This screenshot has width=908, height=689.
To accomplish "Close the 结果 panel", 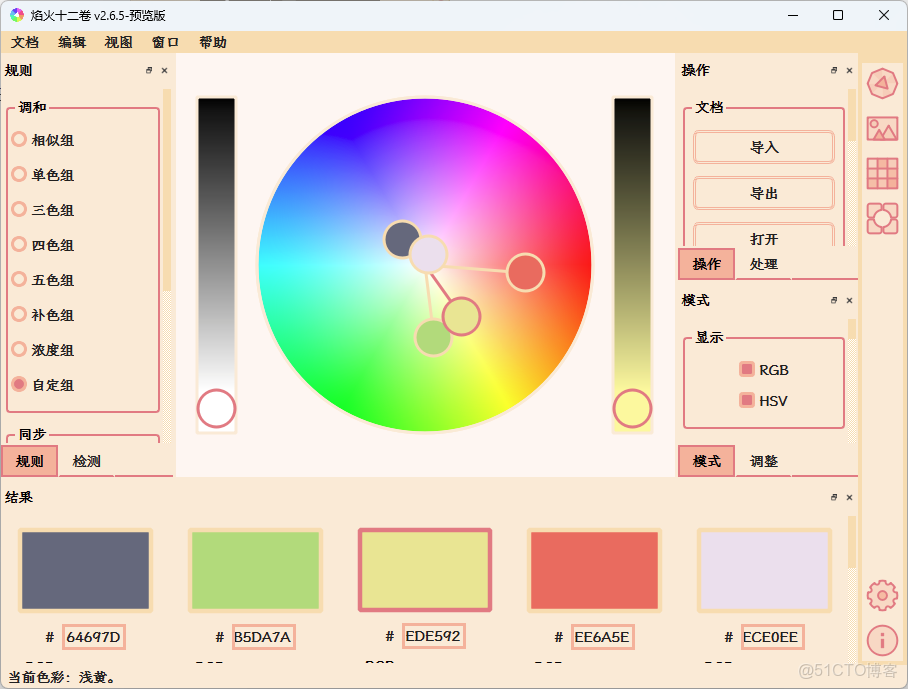I will [x=850, y=497].
